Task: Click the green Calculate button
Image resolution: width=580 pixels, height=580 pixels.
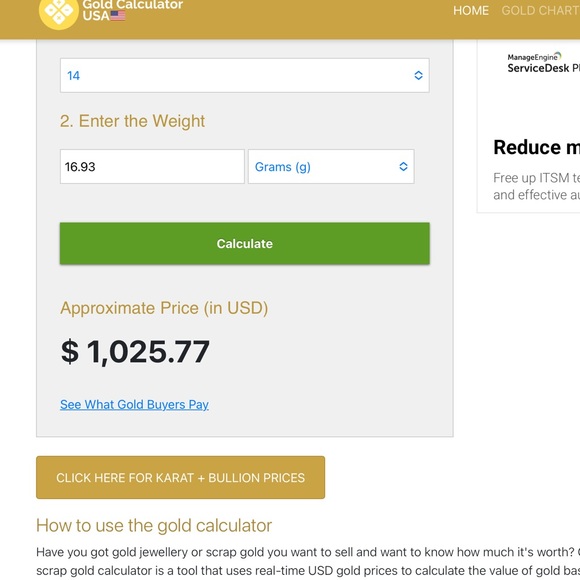Action: (245, 243)
